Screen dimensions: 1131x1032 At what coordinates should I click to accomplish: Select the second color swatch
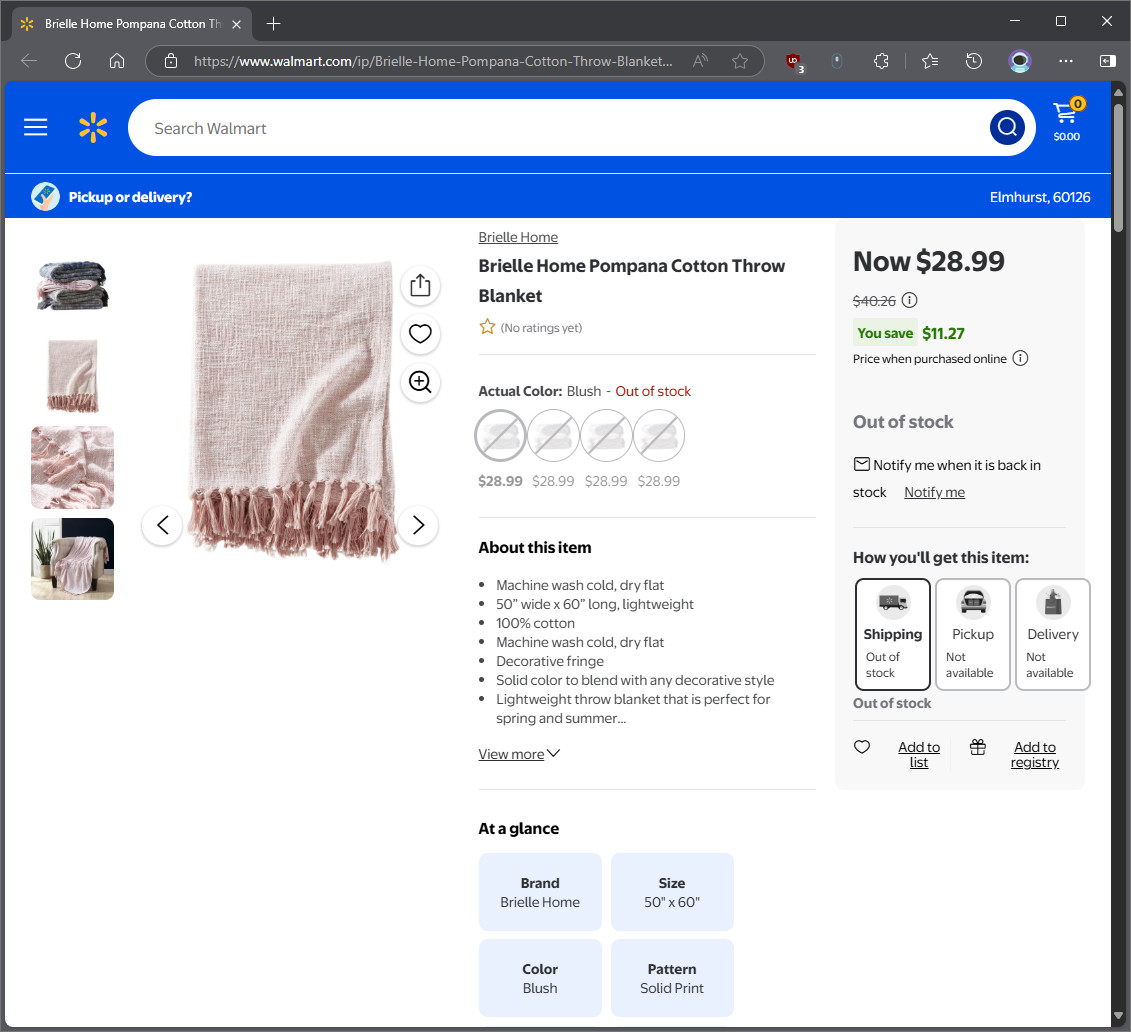pyautogui.click(x=553, y=436)
